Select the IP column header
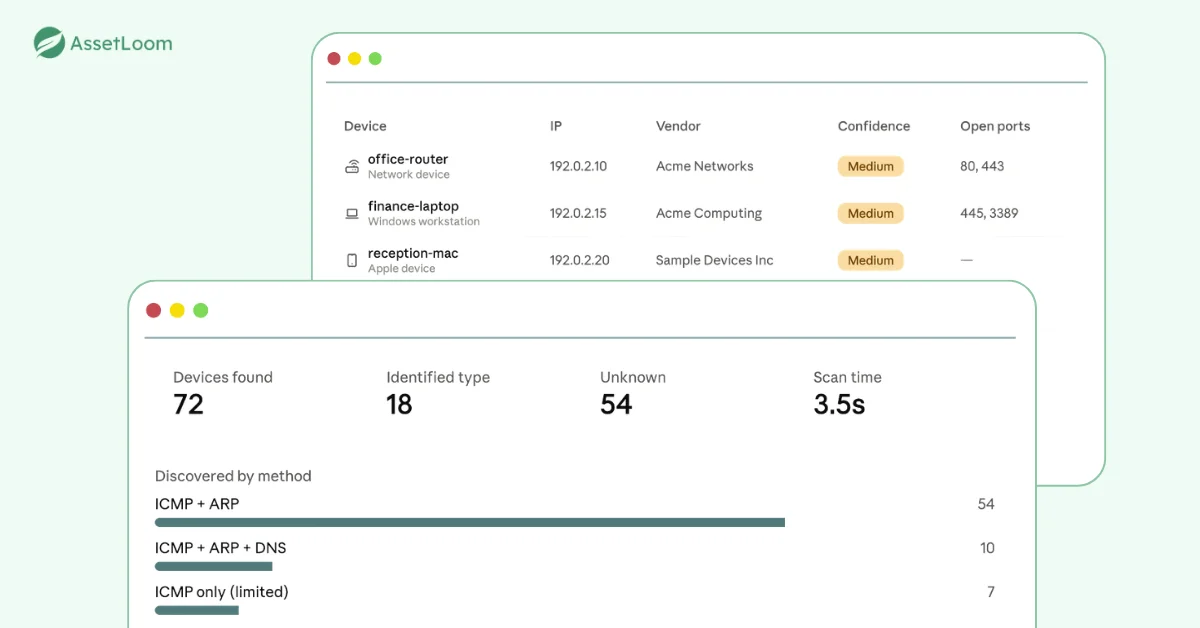The image size is (1200, 628). tap(556, 126)
